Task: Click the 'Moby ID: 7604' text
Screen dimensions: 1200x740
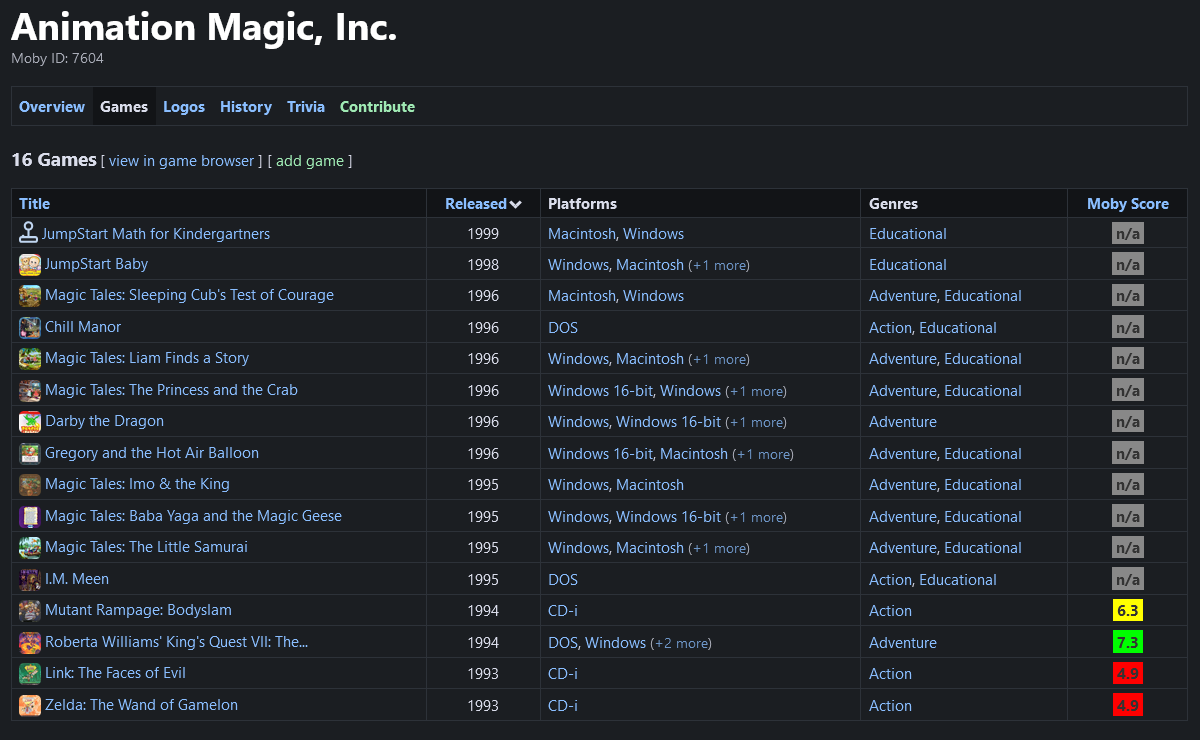Action: 57,58
